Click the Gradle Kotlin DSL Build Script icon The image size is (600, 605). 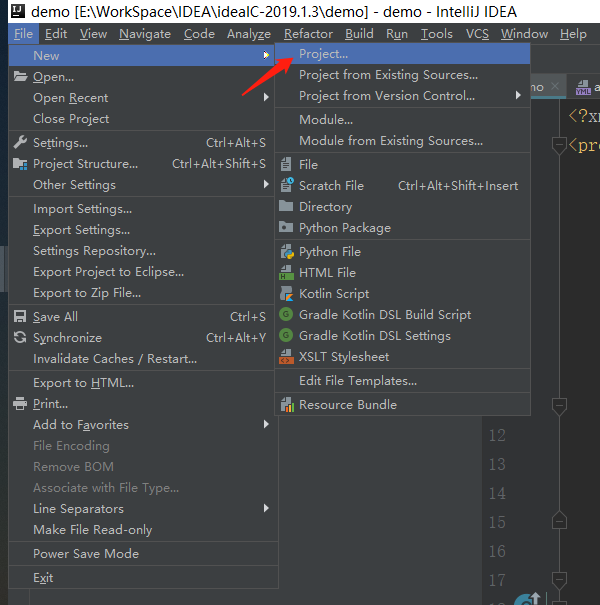click(286, 314)
